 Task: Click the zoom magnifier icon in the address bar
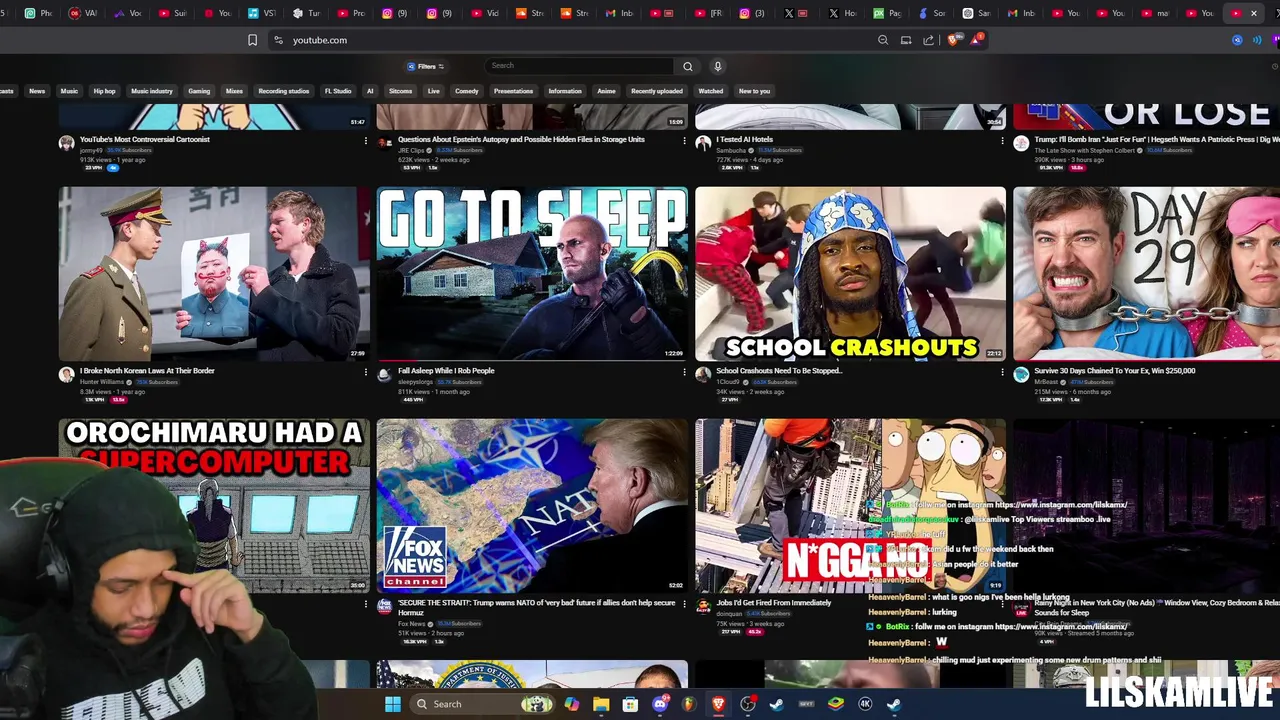point(883,40)
